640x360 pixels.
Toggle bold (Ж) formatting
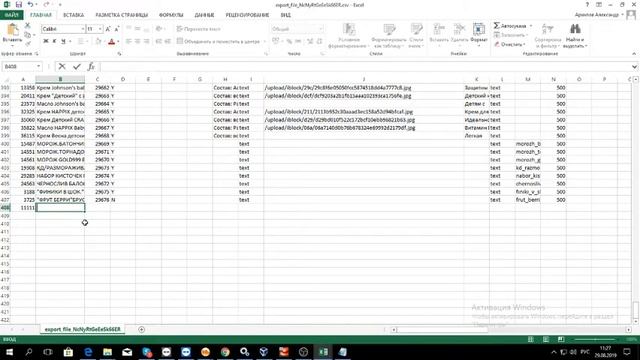46,41
